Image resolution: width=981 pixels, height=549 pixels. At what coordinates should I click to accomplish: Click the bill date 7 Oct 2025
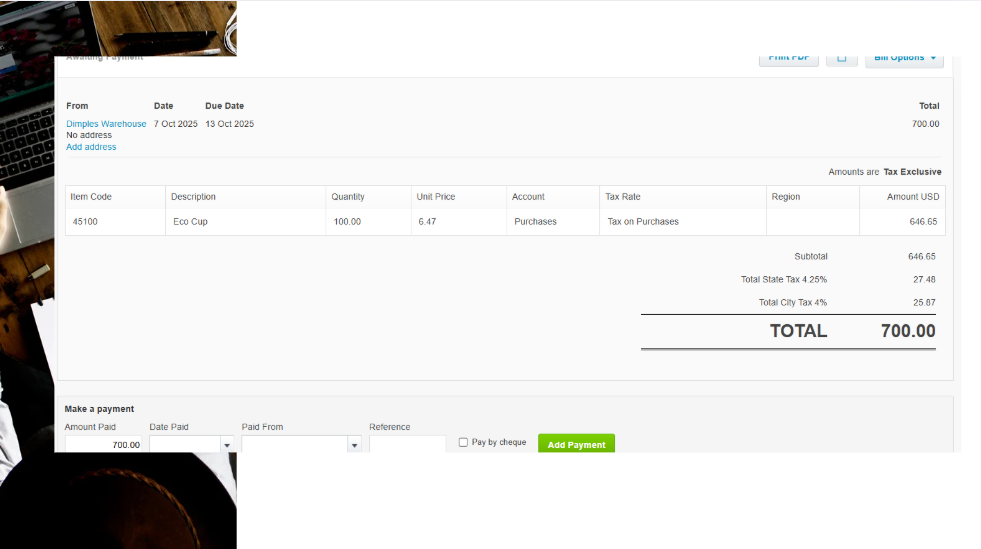176,124
